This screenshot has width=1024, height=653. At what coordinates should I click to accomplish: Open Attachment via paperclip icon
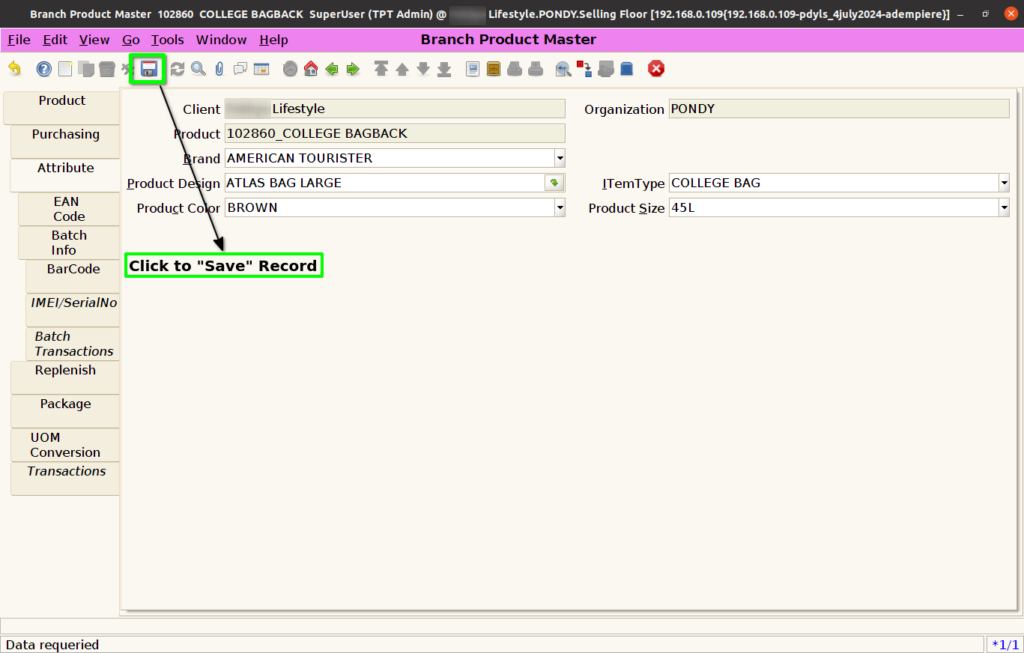tap(219, 69)
